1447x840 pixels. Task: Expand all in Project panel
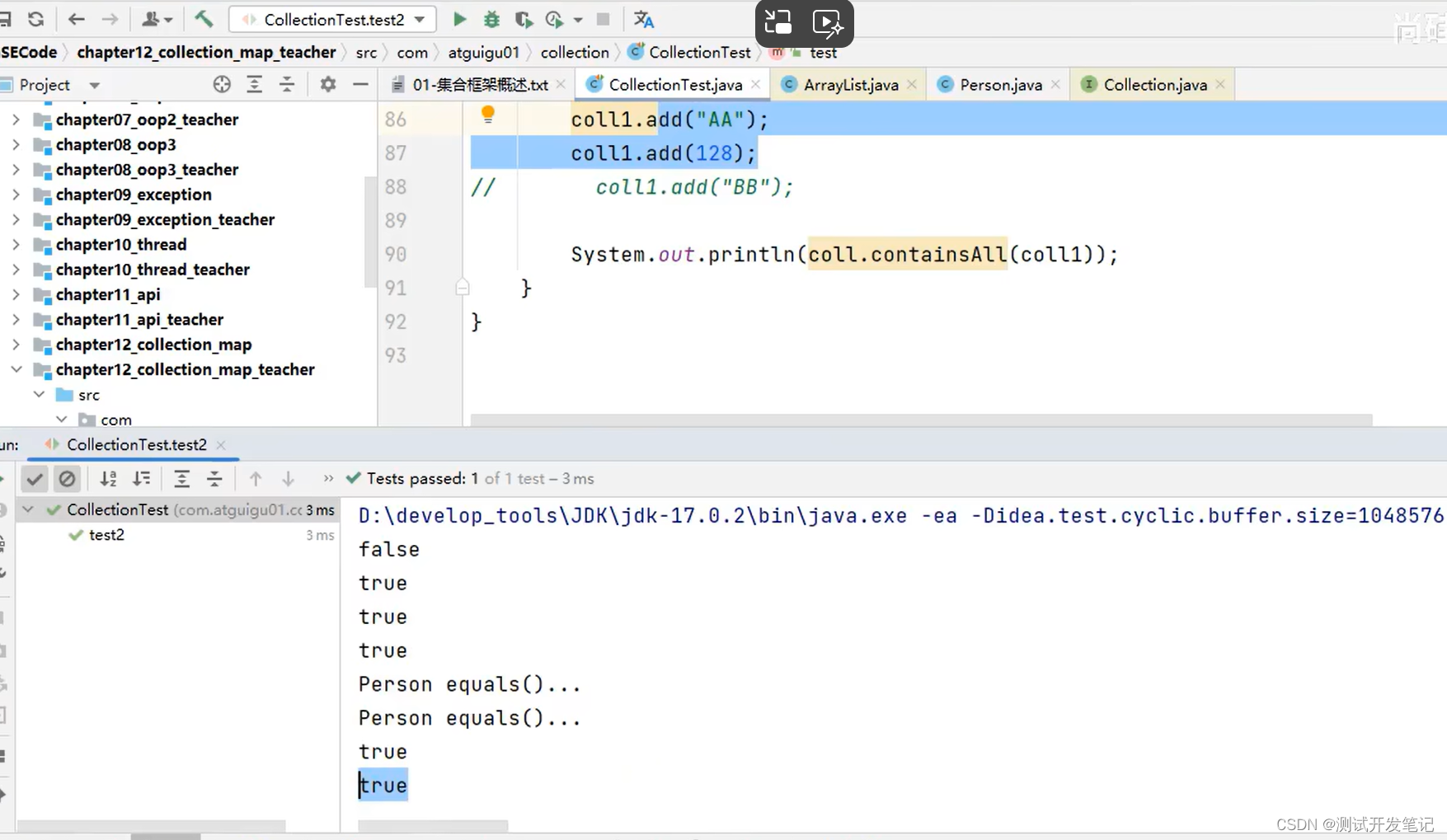(x=254, y=84)
